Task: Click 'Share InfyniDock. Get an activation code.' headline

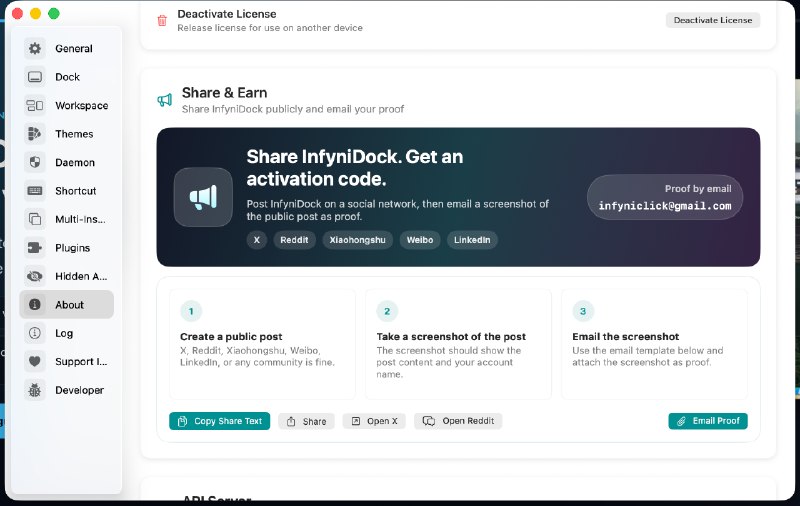Action: click(x=355, y=168)
